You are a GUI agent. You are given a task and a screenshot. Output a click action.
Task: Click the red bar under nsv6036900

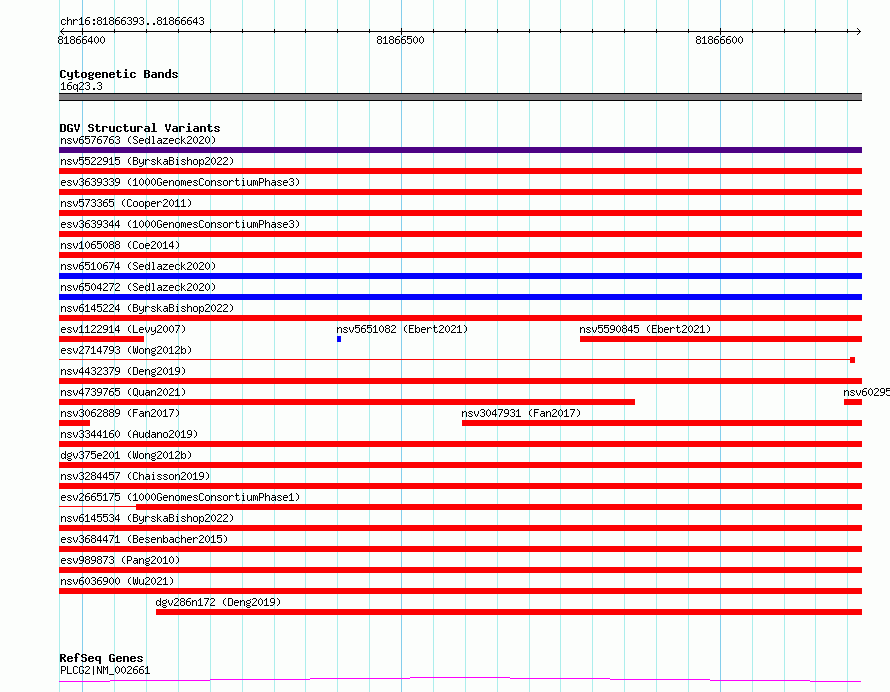point(460,591)
